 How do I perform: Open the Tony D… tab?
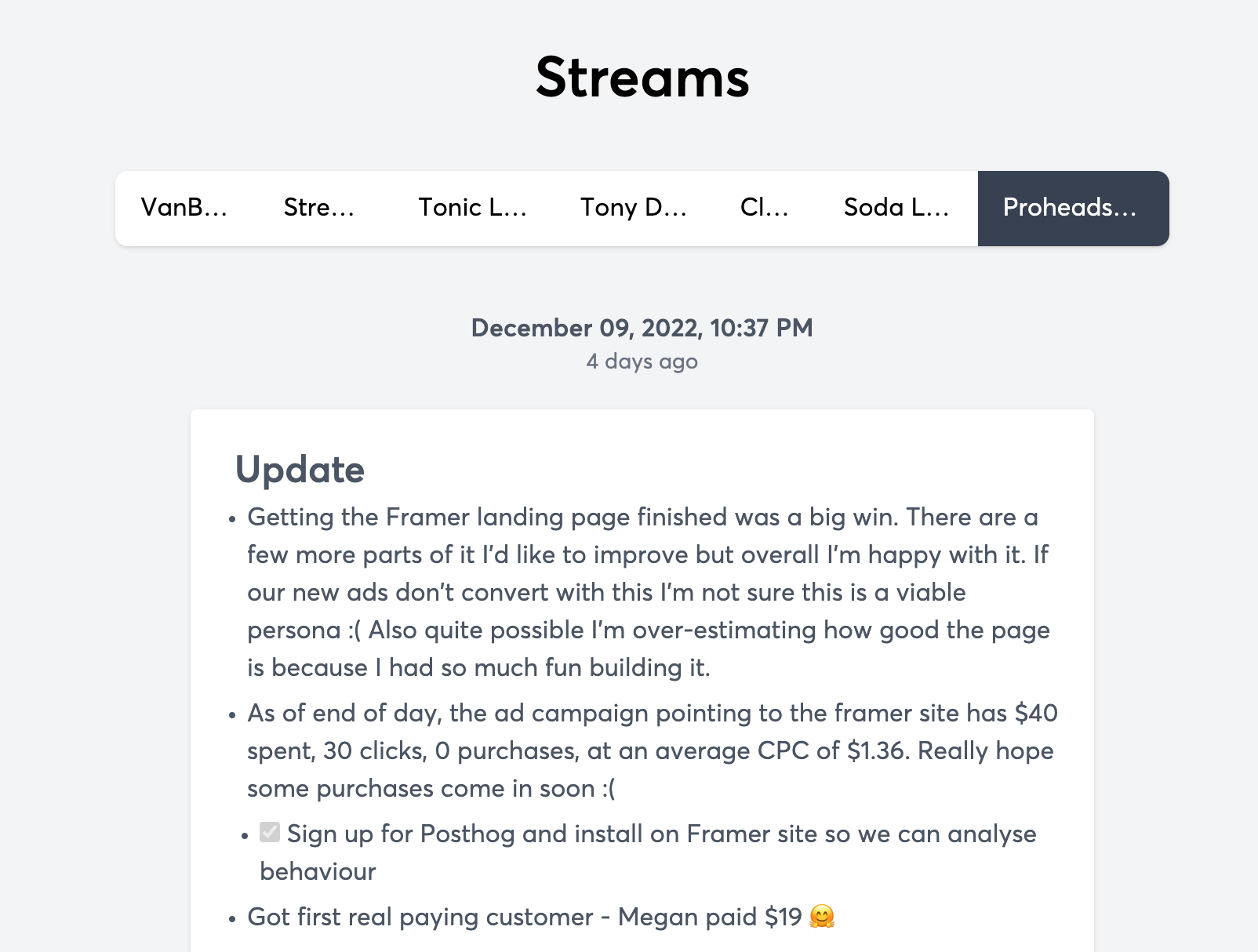(x=633, y=208)
